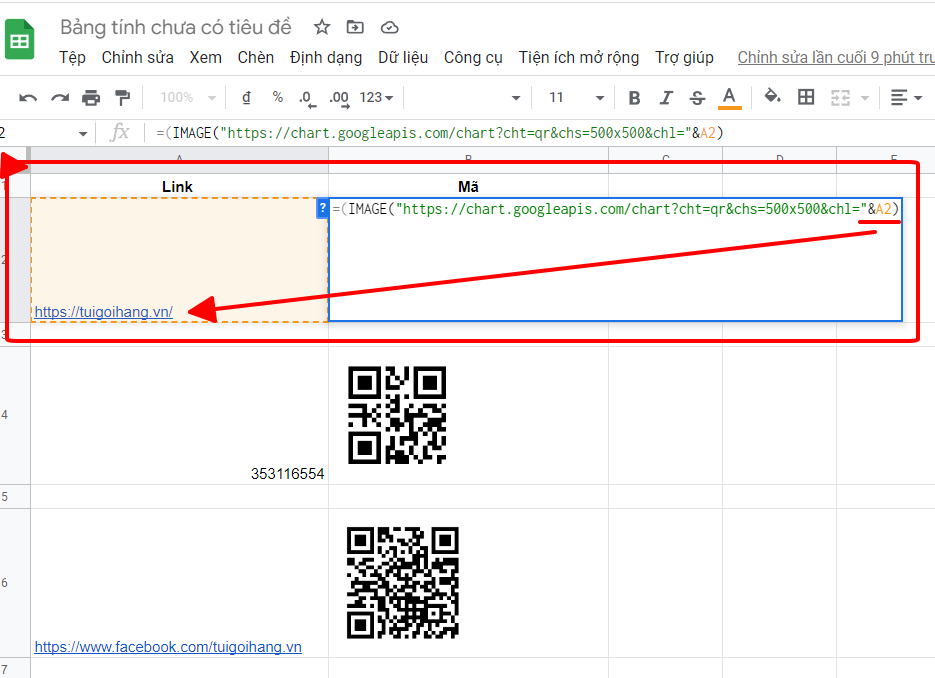
Task: Open the 123 number format dropdown
Action: [376, 98]
